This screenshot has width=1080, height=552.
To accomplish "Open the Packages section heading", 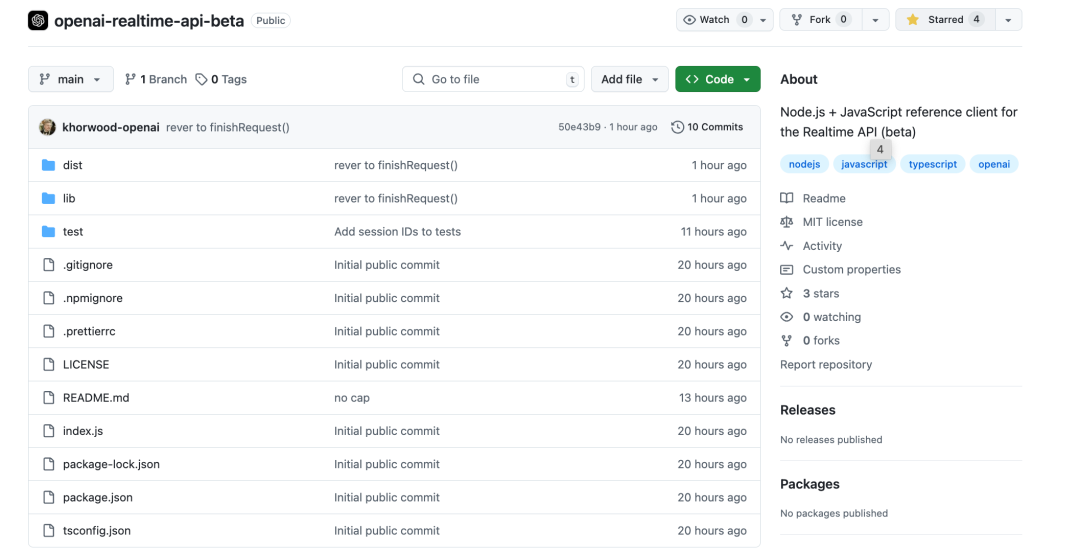I will [809, 484].
